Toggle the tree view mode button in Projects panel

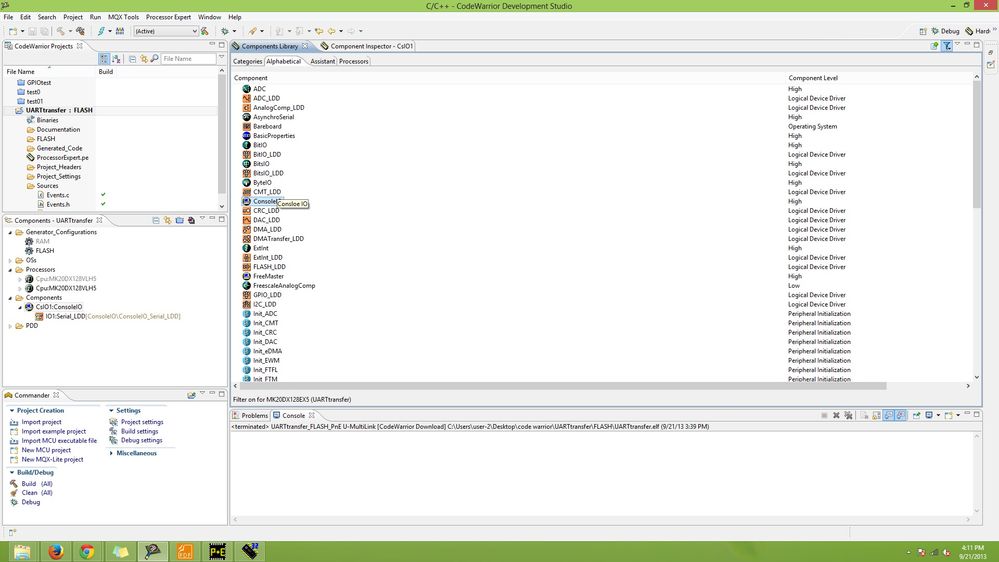pyautogui.click(x=104, y=59)
